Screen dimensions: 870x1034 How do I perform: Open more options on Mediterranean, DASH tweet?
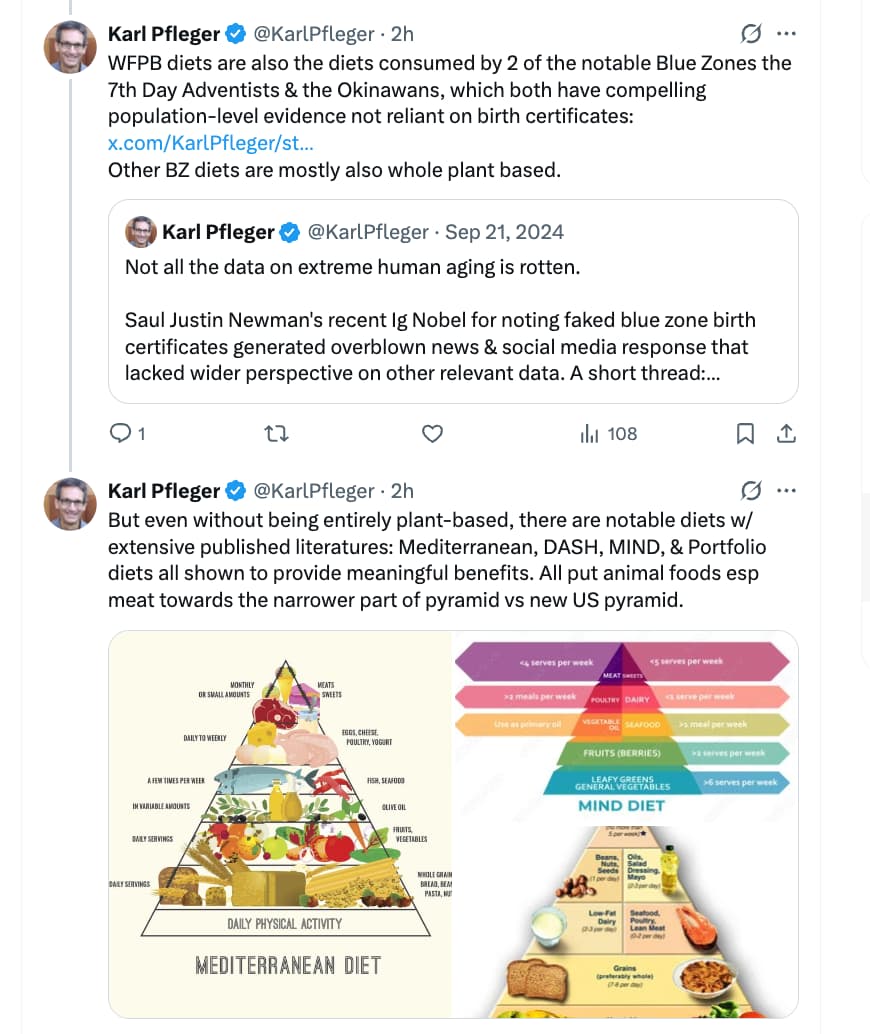787,491
